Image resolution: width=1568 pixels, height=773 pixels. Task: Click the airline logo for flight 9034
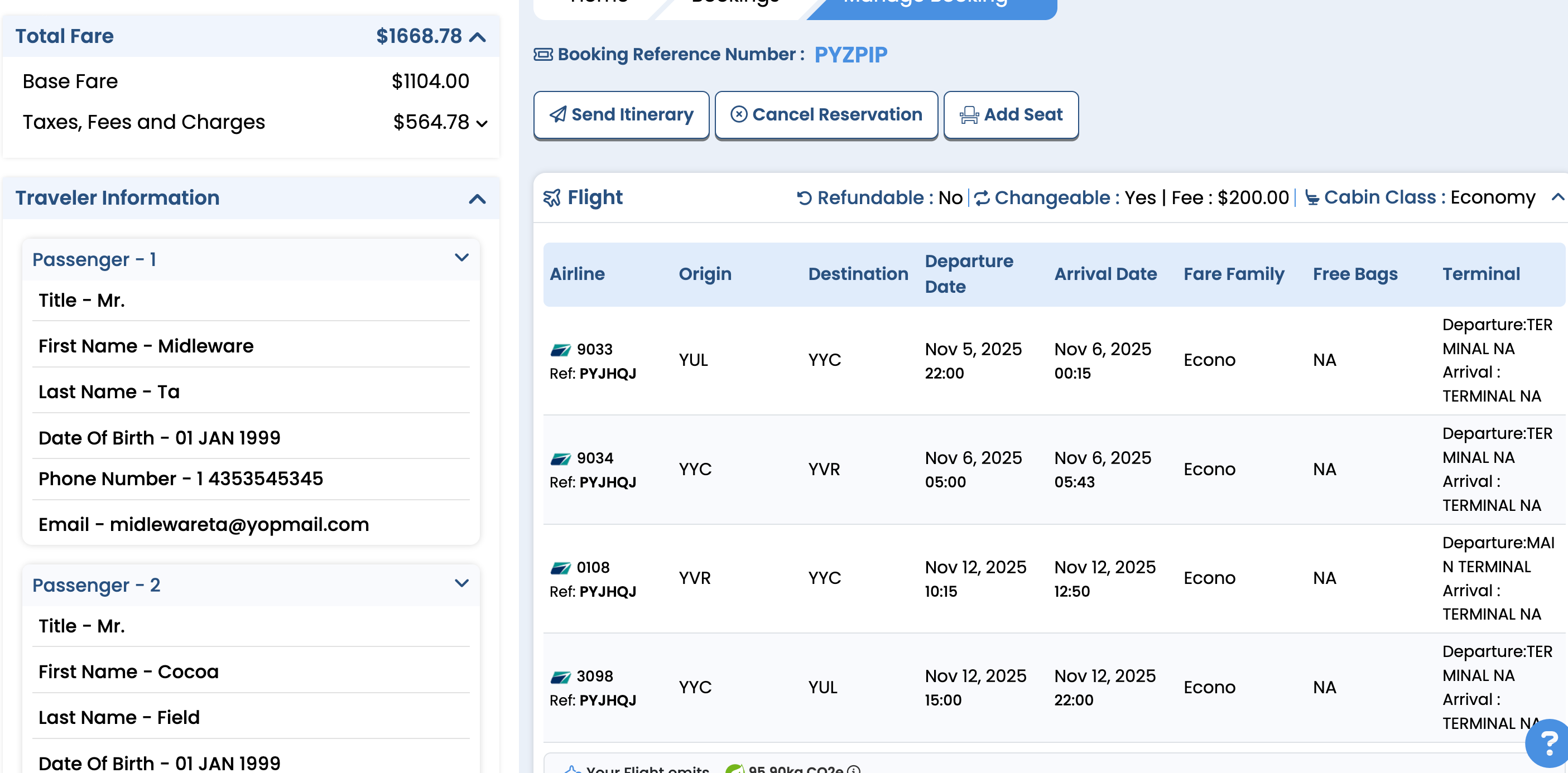coord(560,458)
